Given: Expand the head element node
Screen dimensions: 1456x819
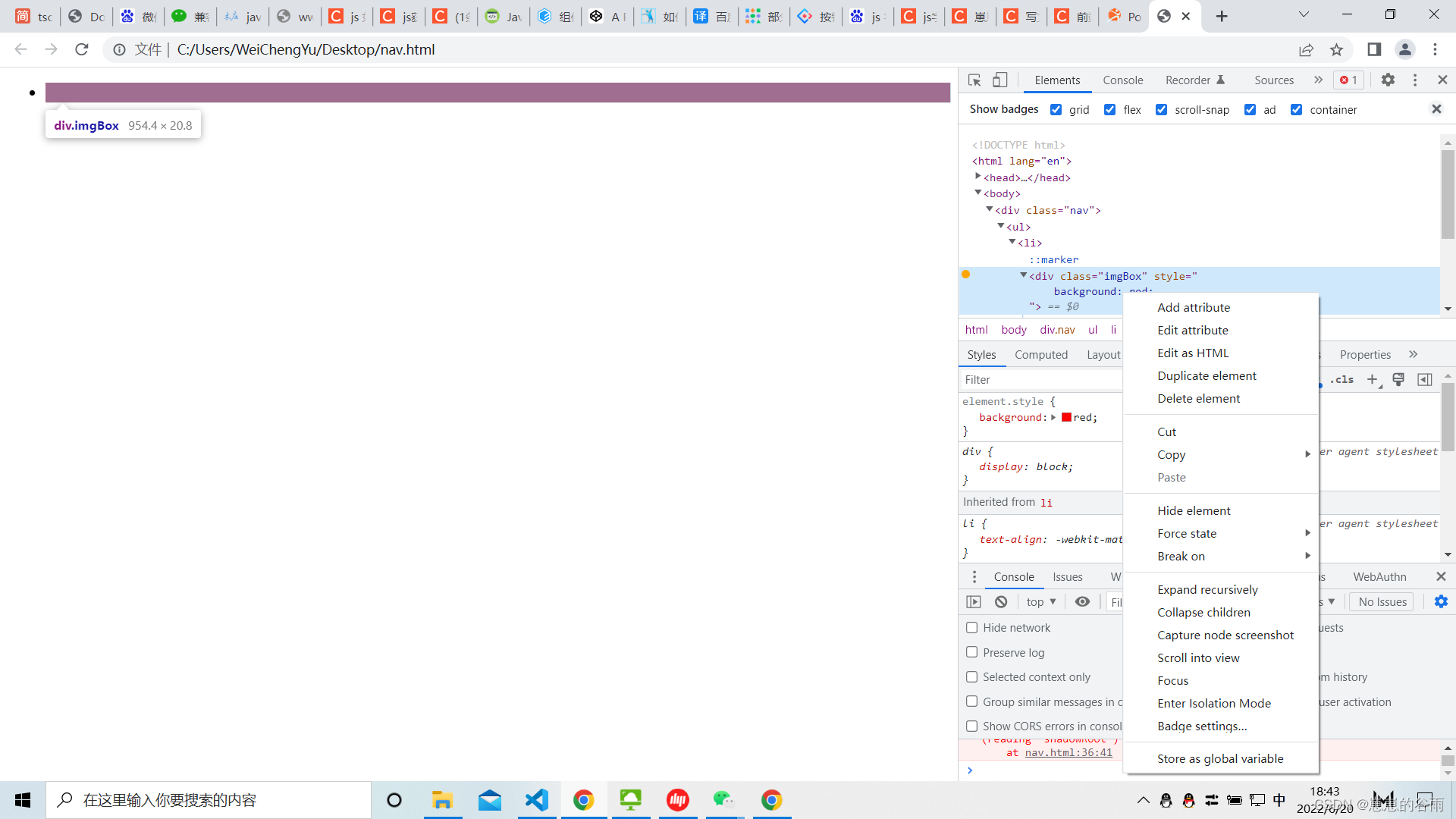Looking at the screenshot, I should click(x=977, y=177).
